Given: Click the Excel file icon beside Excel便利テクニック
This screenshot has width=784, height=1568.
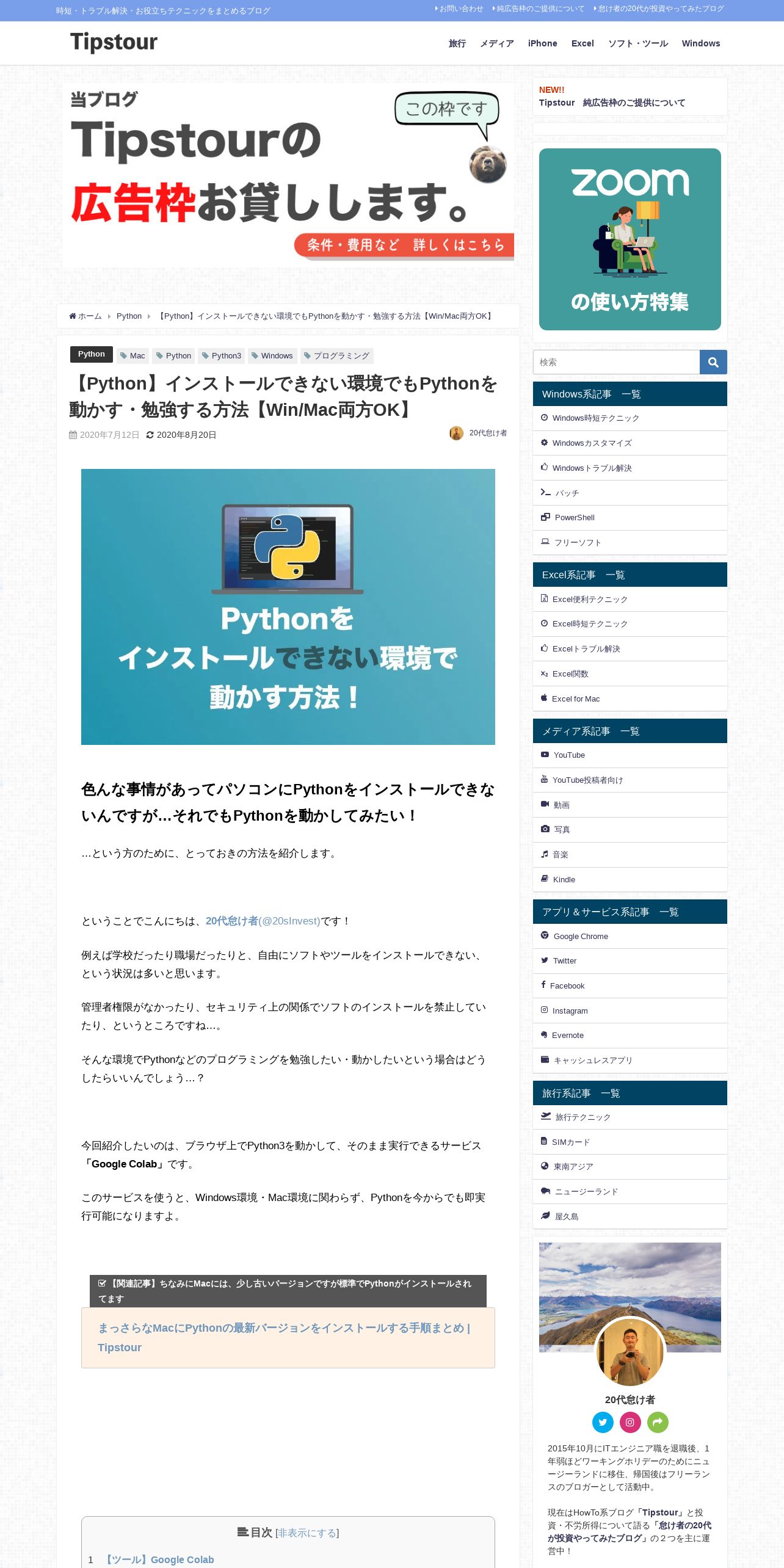Looking at the screenshot, I should click(x=544, y=598).
